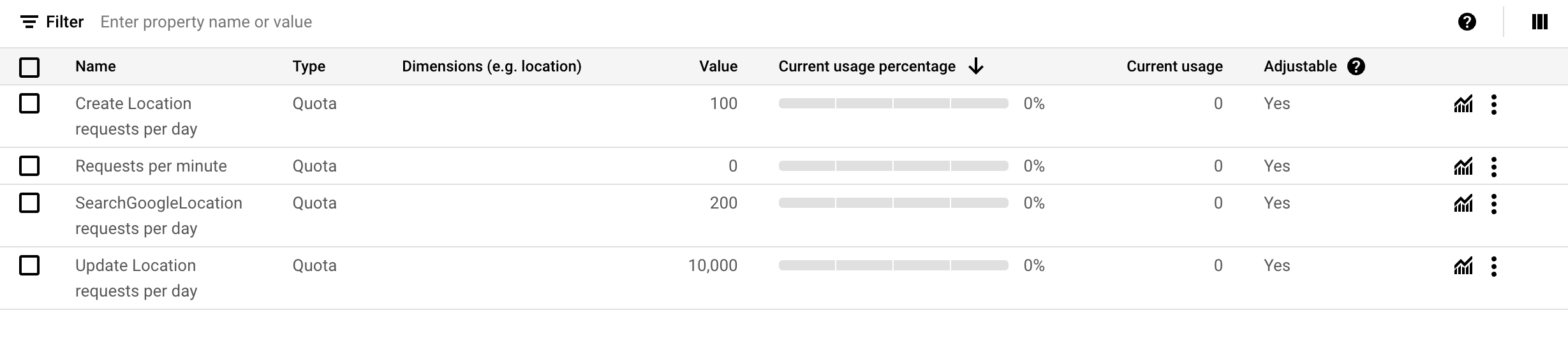
Task: Open the Filter icon menu
Action: click(29, 22)
